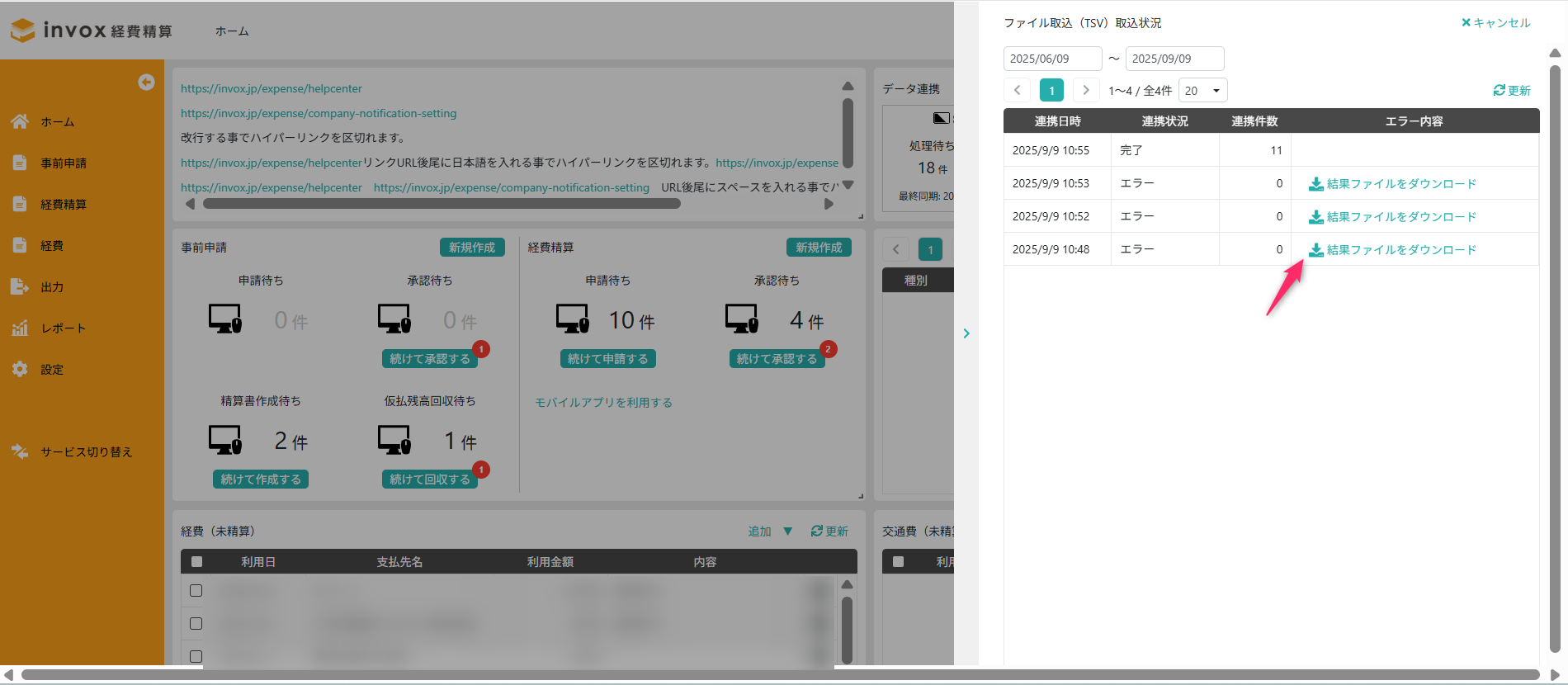The image size is (1568, 685).
Task: Click the chevron expander on the side panel edge
Action: click(x=966, y=333)
